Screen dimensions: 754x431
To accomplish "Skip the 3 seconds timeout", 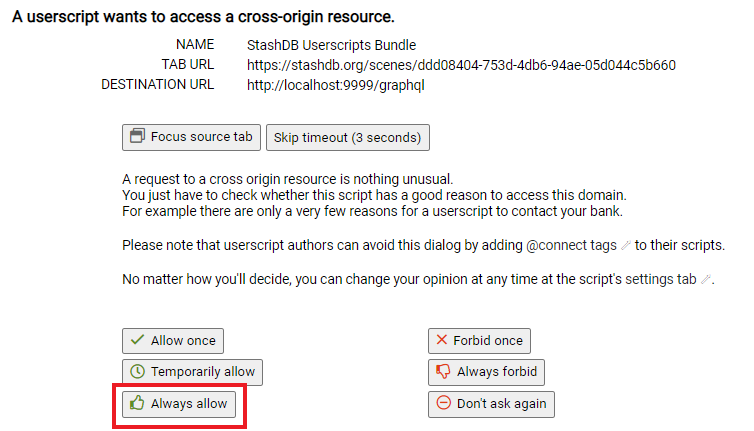I will pyautogui.click(x=348, y=138).
